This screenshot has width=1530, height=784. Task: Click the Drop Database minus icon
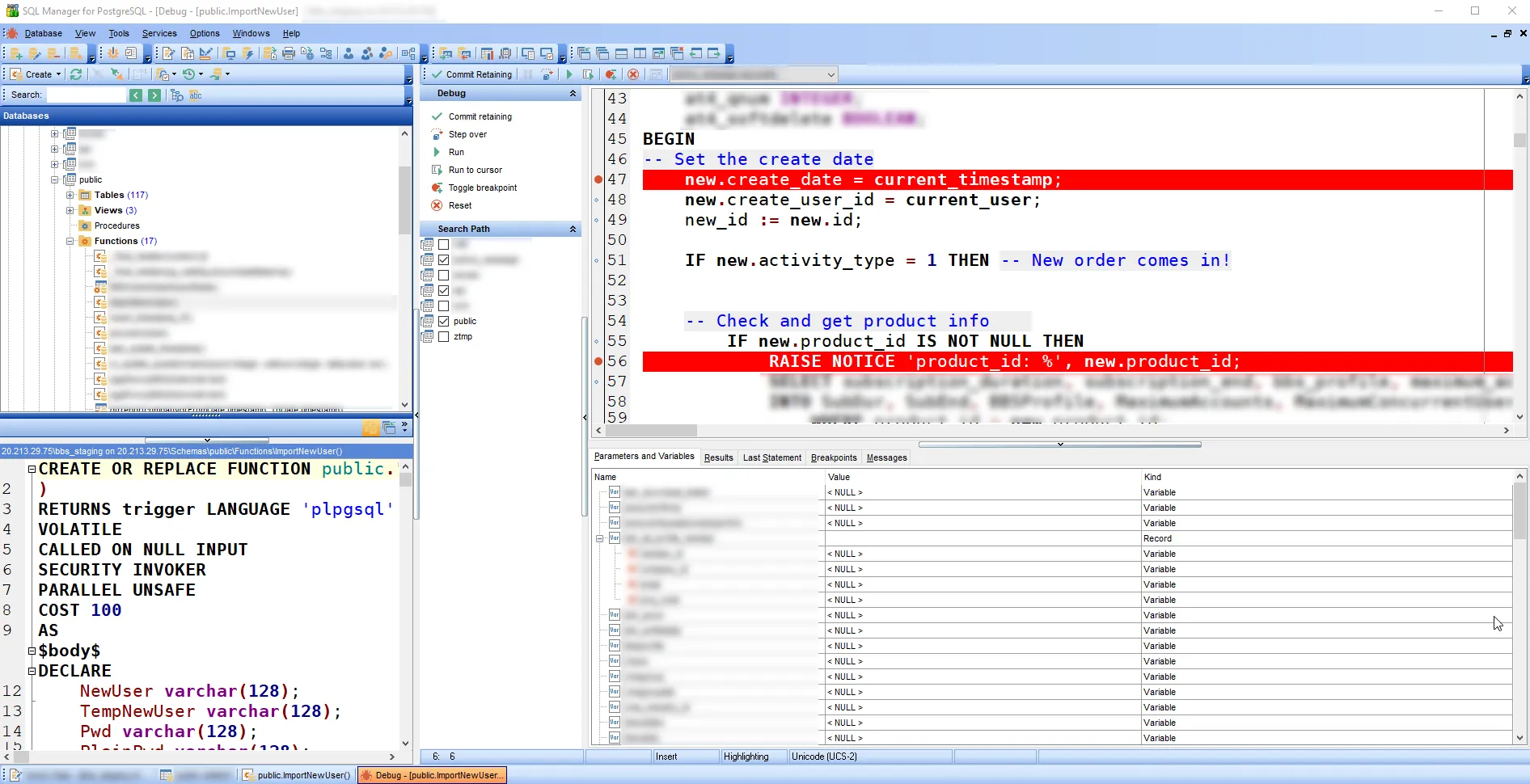(x=53, y=53)
